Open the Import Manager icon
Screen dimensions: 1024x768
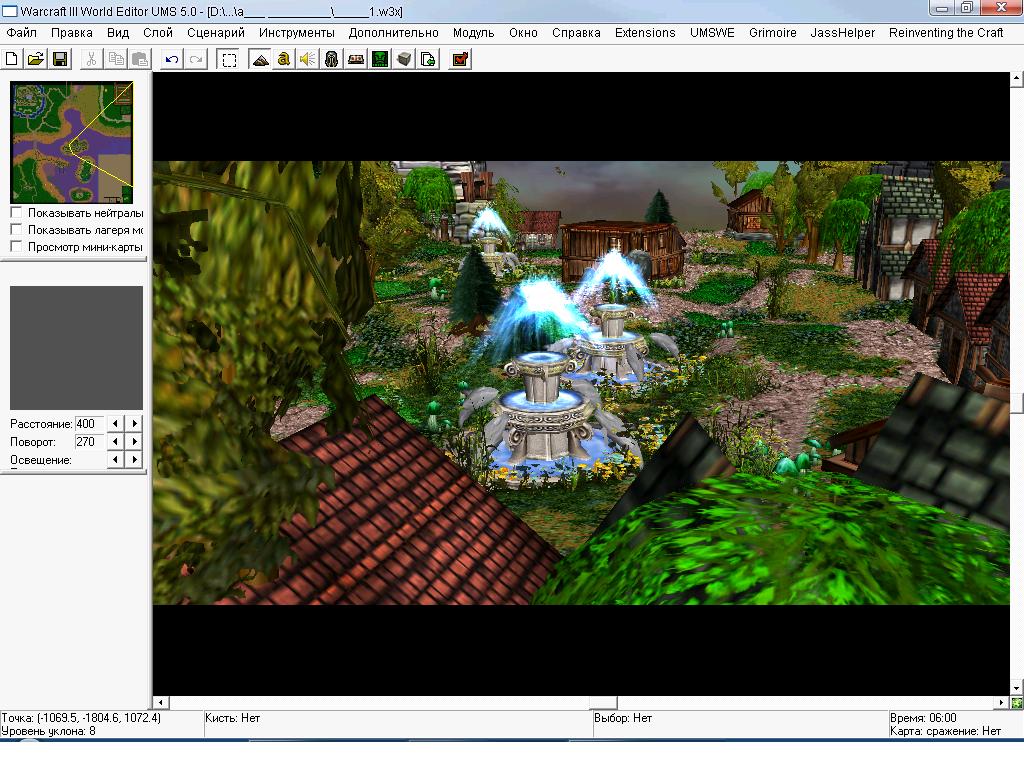[x=428, y=59]
